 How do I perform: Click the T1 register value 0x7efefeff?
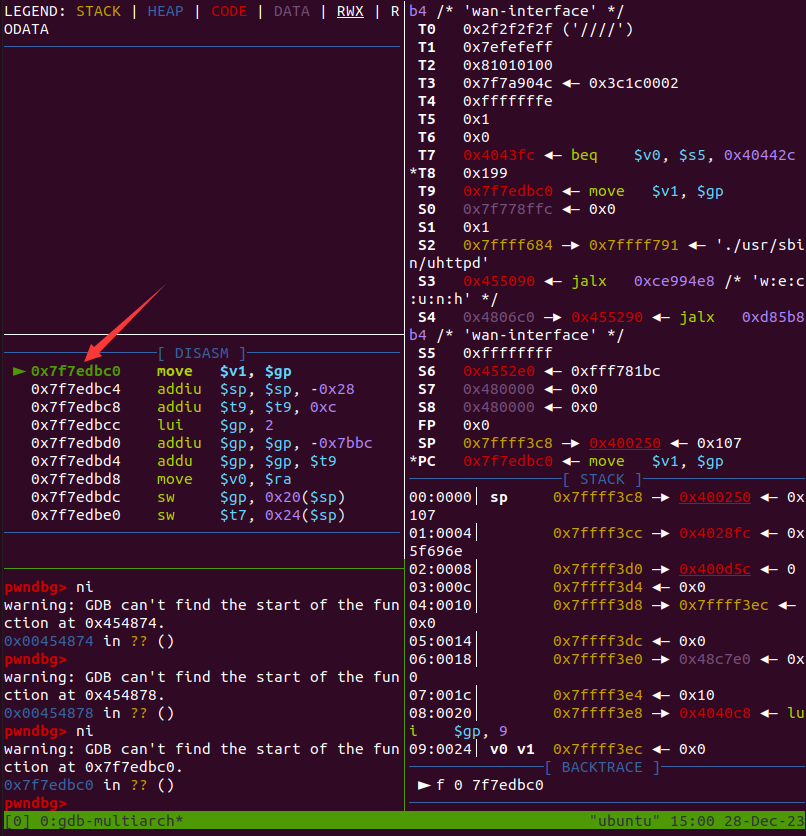tap(507, 47)
